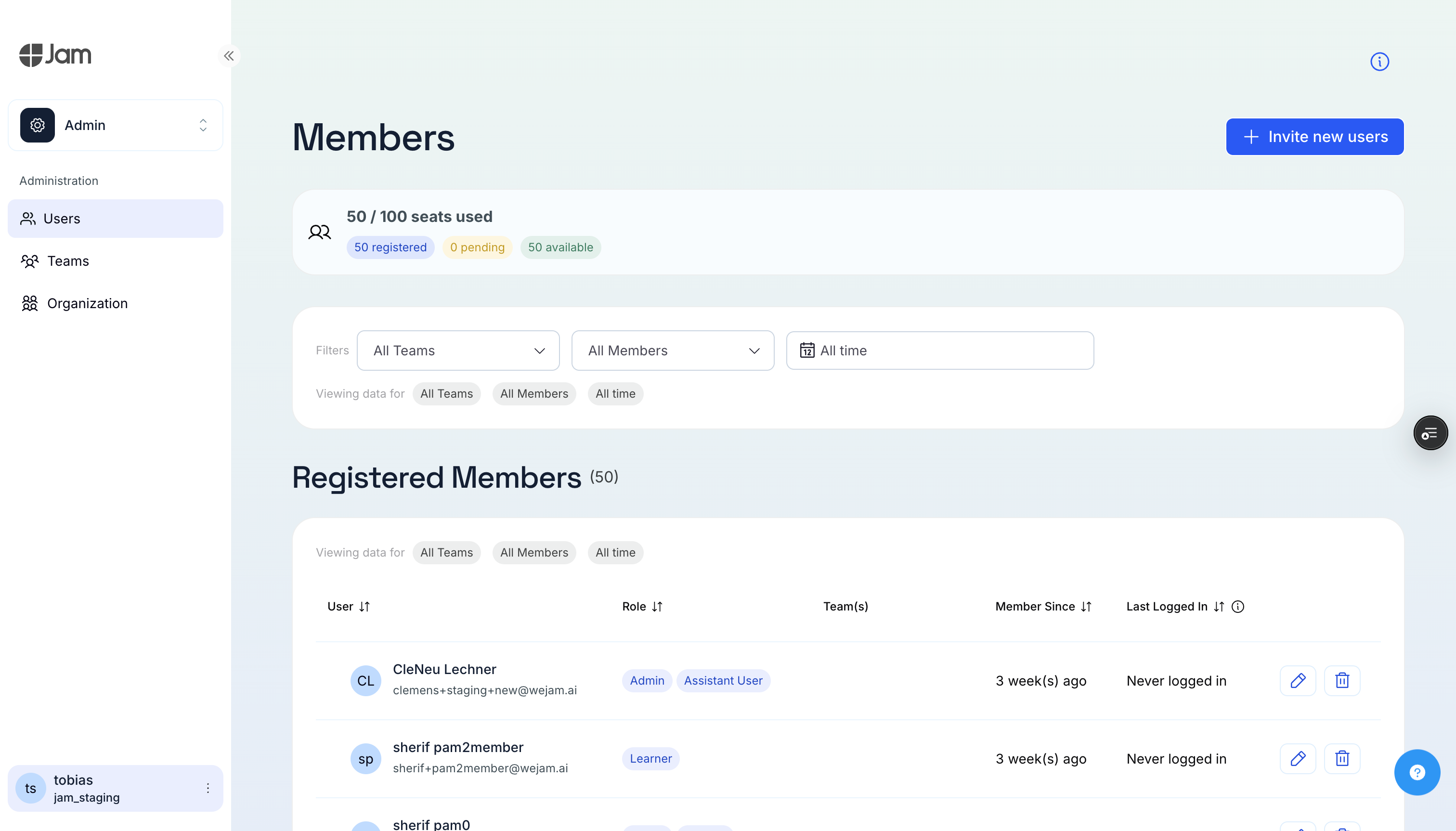The image size is (1456, 831).
Task: Click the Admin gear icon
Action: 38,125
